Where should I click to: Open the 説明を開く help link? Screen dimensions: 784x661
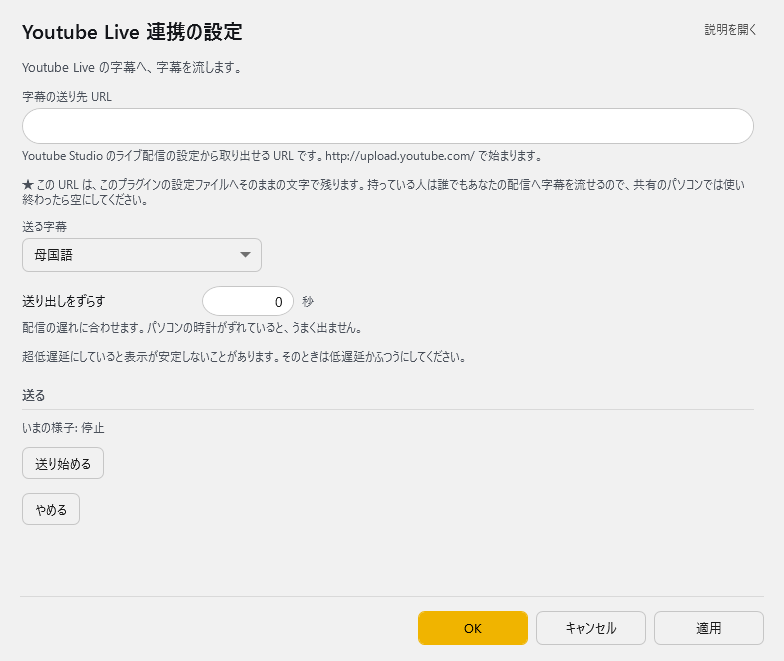point(730,30)
